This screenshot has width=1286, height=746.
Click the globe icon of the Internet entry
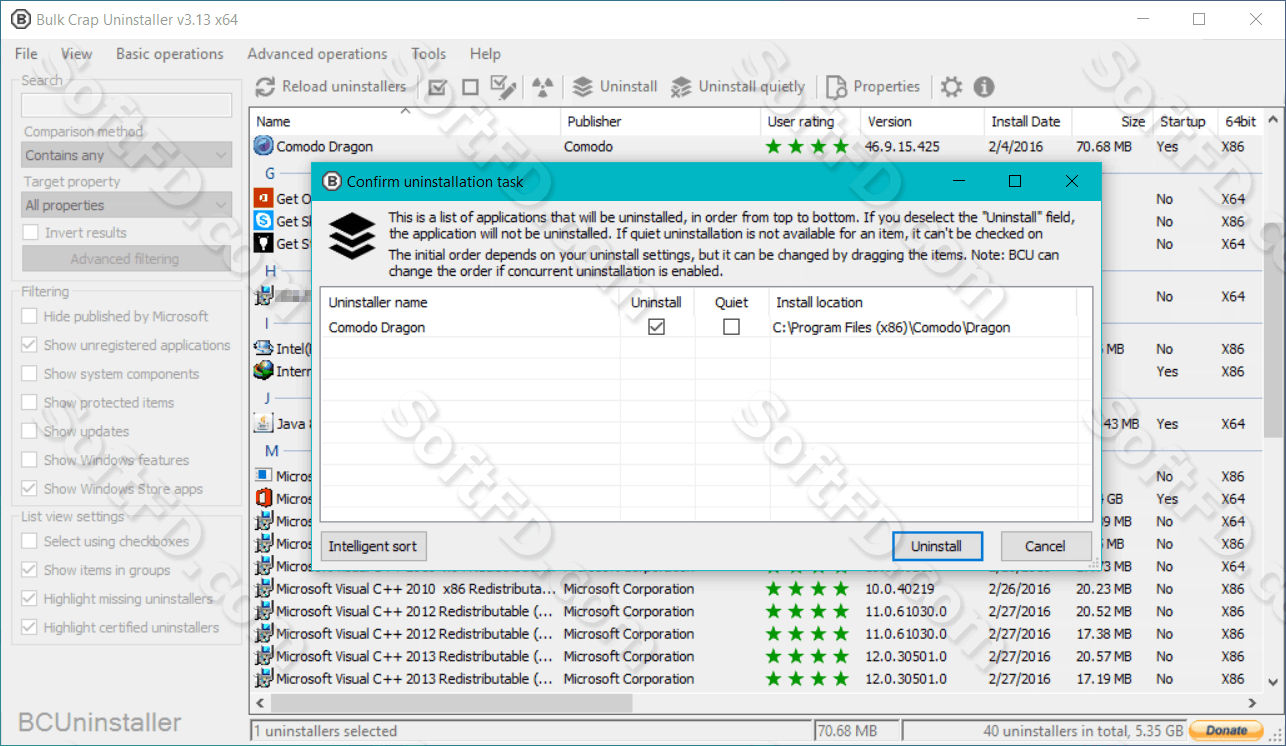point(263,371)
